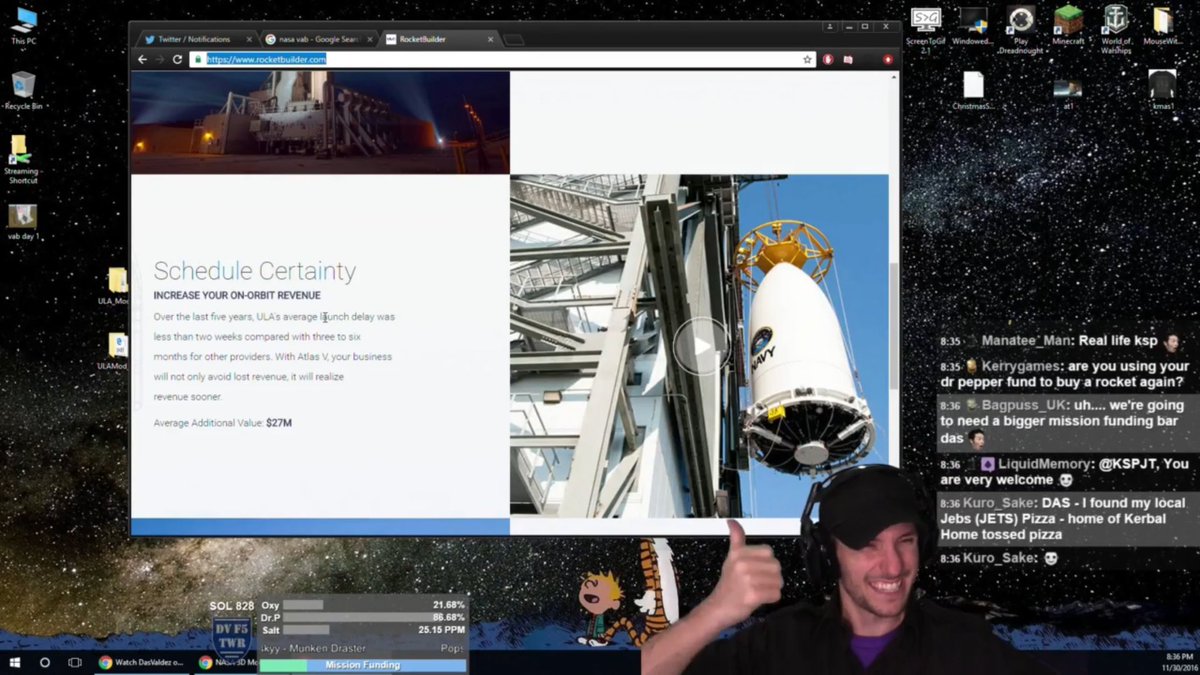Focus the rocketbuilder.com address bar
Image resolution: width=1200 pixels, height=675 pixels.
pyautogui.click(x=503, y=59)
